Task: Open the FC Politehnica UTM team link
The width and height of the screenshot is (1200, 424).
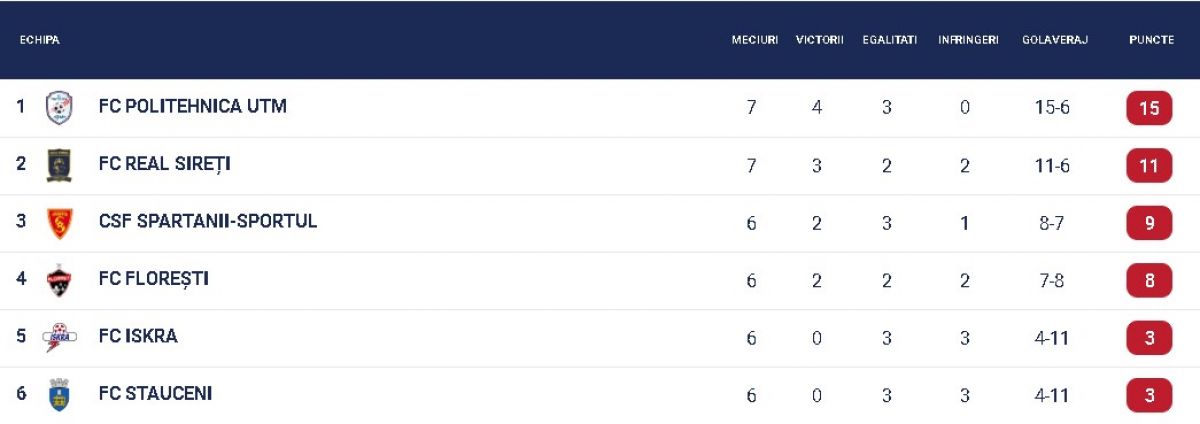Action: pos(192,106)
